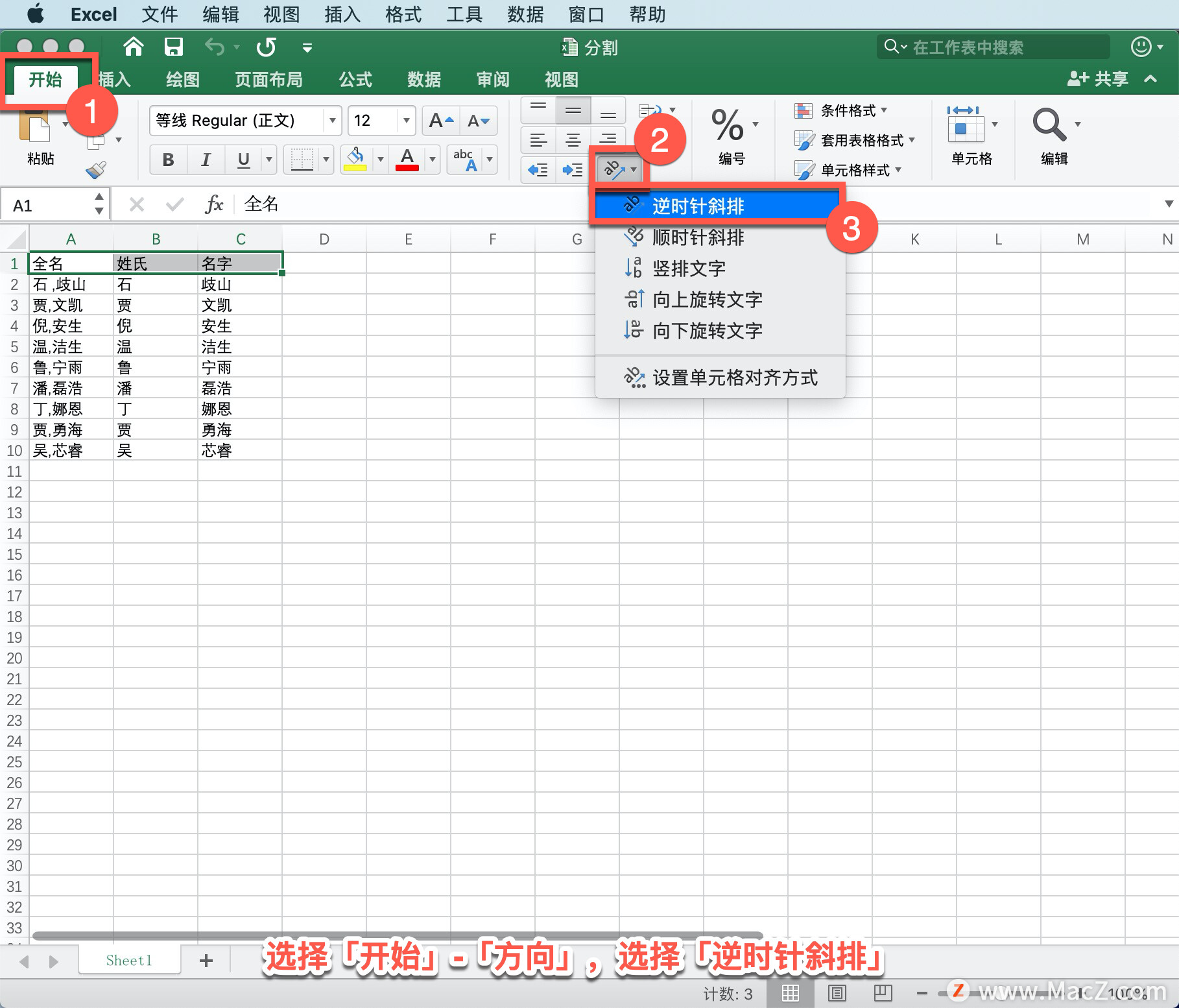The image size is (1179, 1008).
Task: Open Conditional Formatting (条件格式) menu
Action: pyautogui.click(x=841, y=111)
